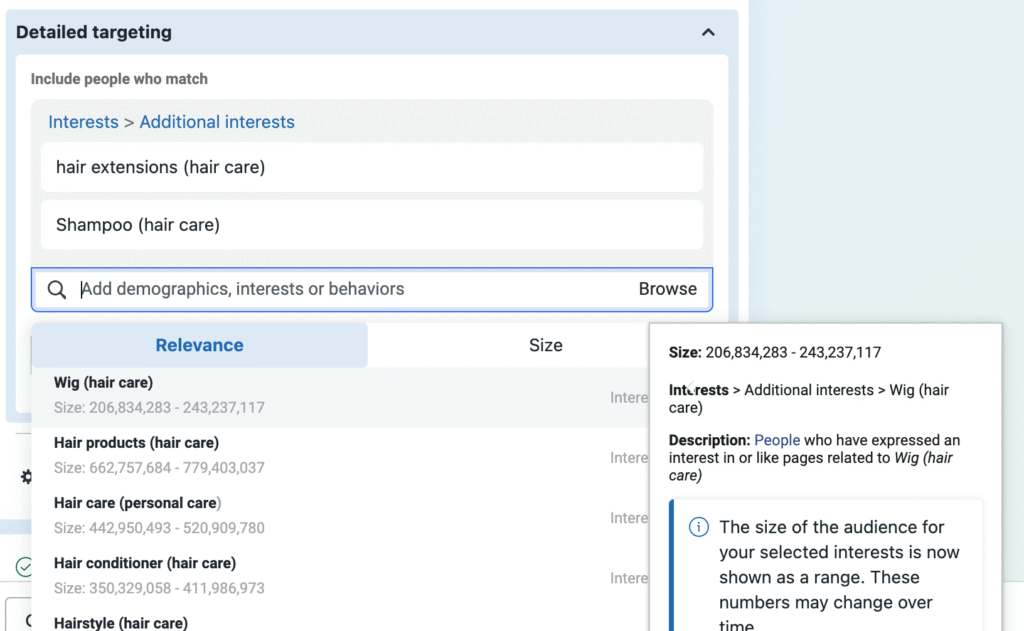The image size is (1024, 631).
Task: Click the gear icon at left edge
Action: click(27, 477)
